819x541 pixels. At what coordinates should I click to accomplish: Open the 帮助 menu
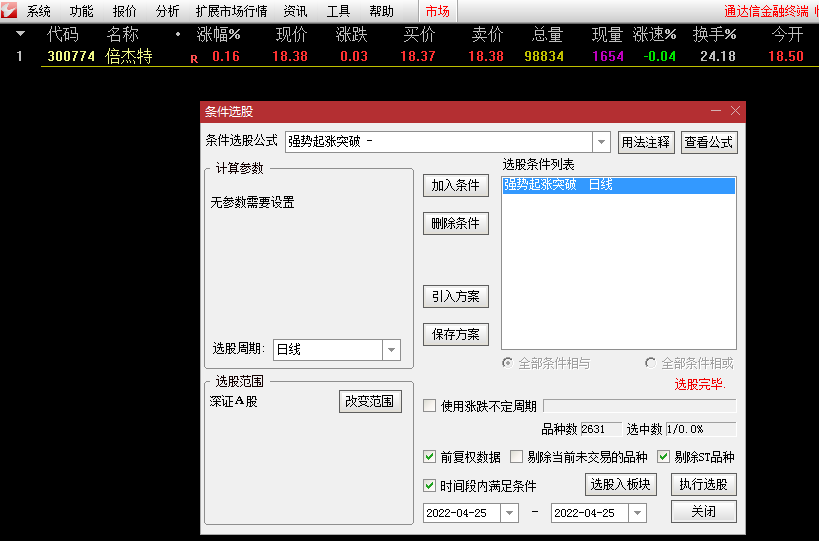click(x=381, y=11)
